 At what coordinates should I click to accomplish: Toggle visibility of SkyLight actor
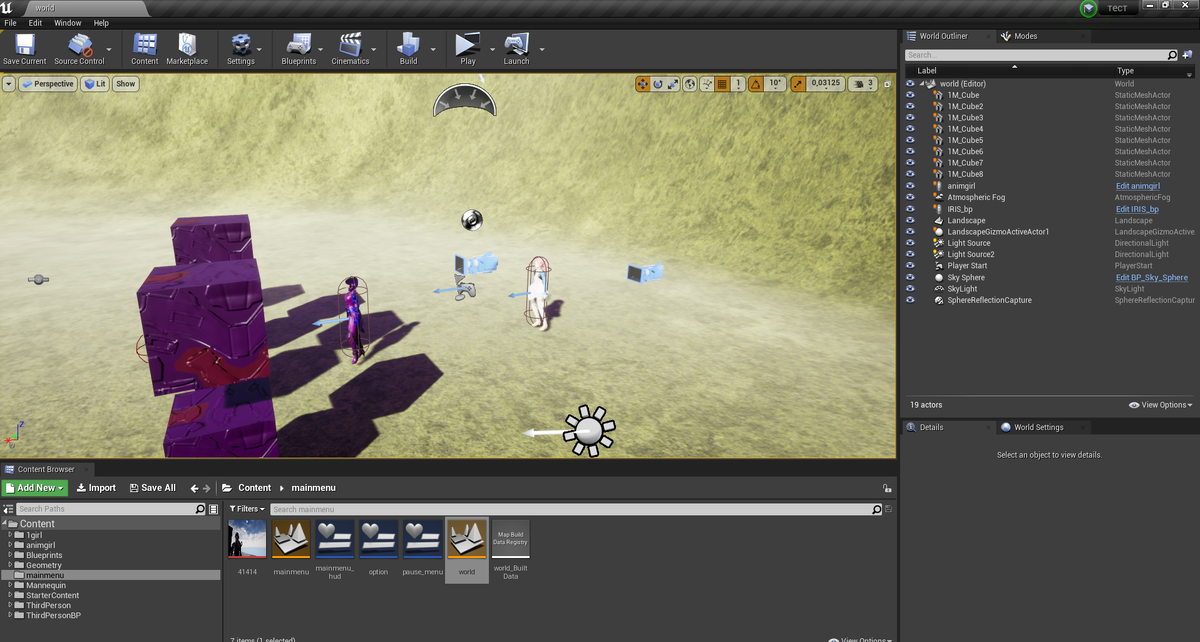(x=910, y=288)
